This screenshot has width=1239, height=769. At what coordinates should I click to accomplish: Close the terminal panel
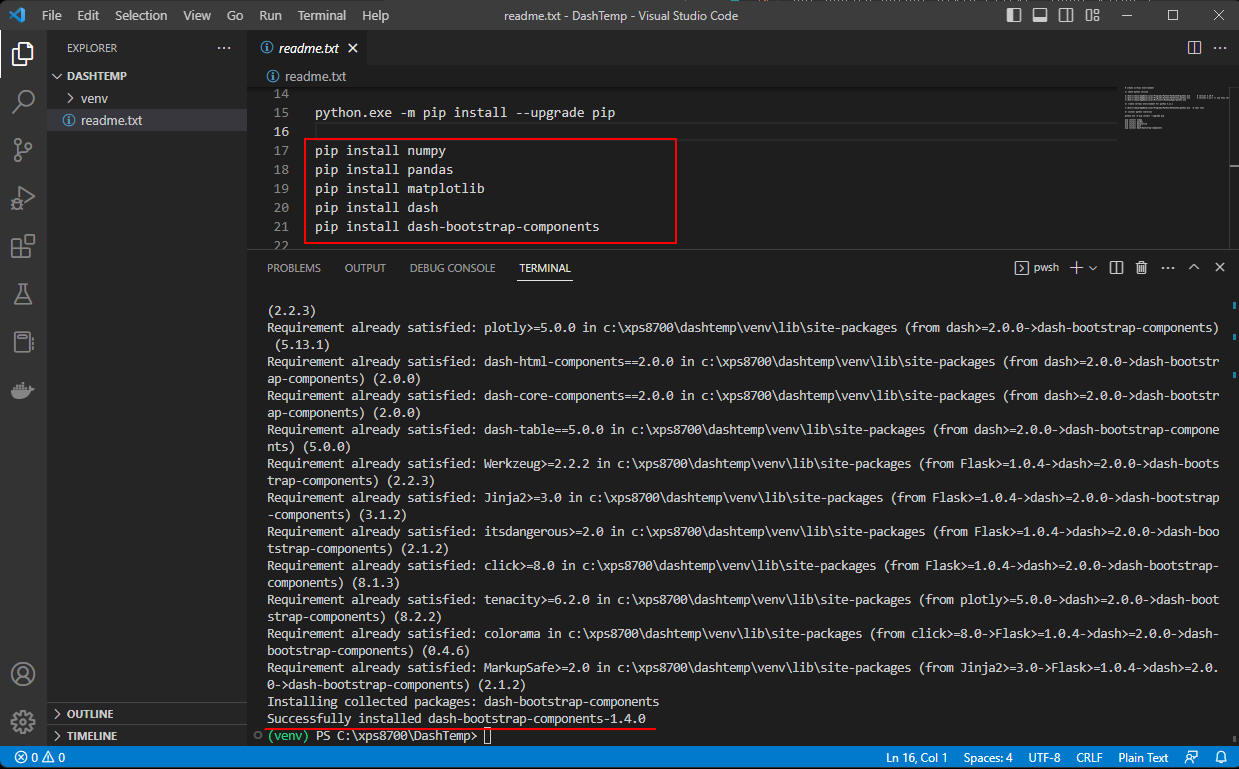pyautogui.click(x=1220, y=268)
